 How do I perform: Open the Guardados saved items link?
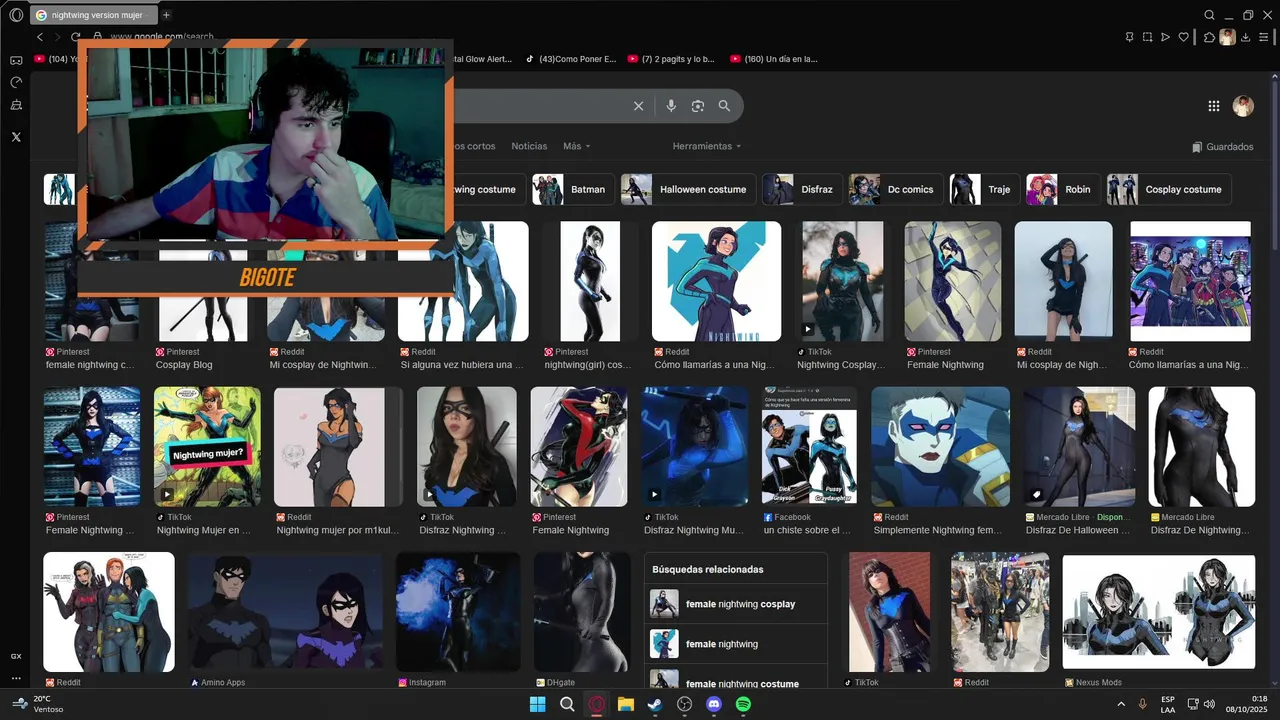pyautogui.click(x=1222, y=146)
